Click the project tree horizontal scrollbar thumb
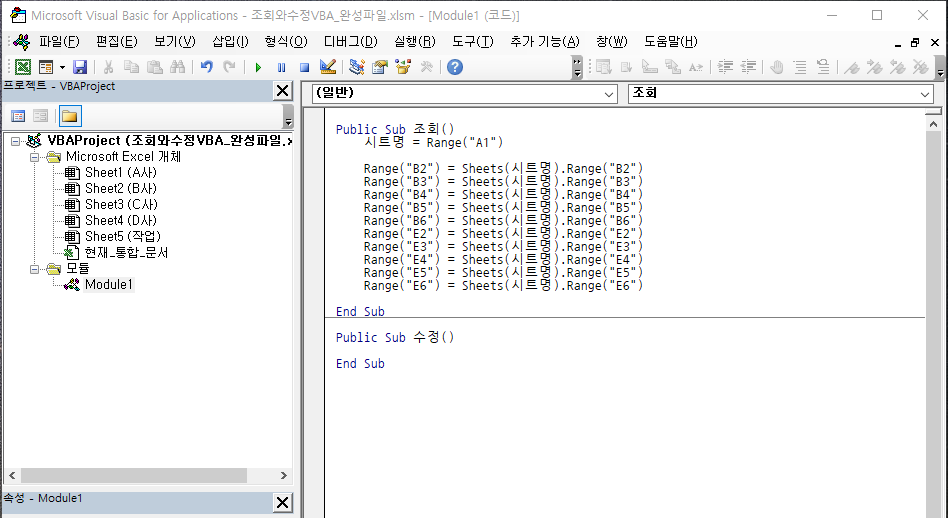This screenshot has height=518, width=948. click(x=134, y=476)
